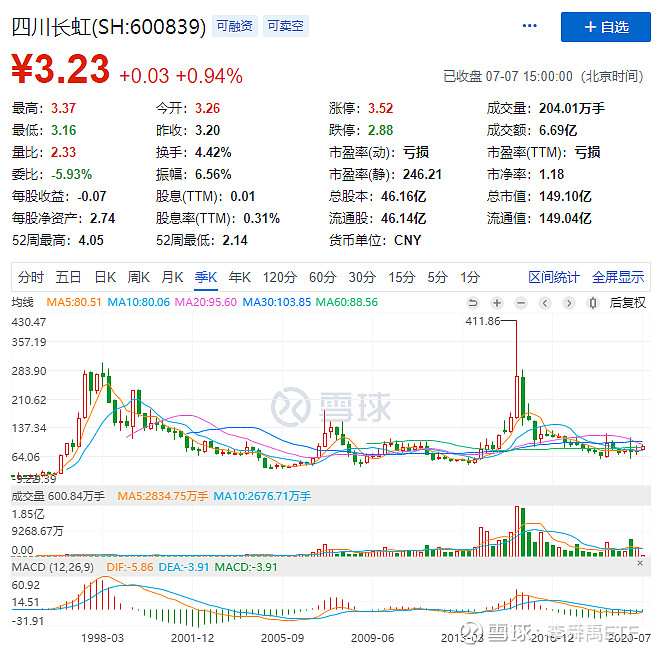Switch to the 120分 chart tab

(x=279, y=277)
